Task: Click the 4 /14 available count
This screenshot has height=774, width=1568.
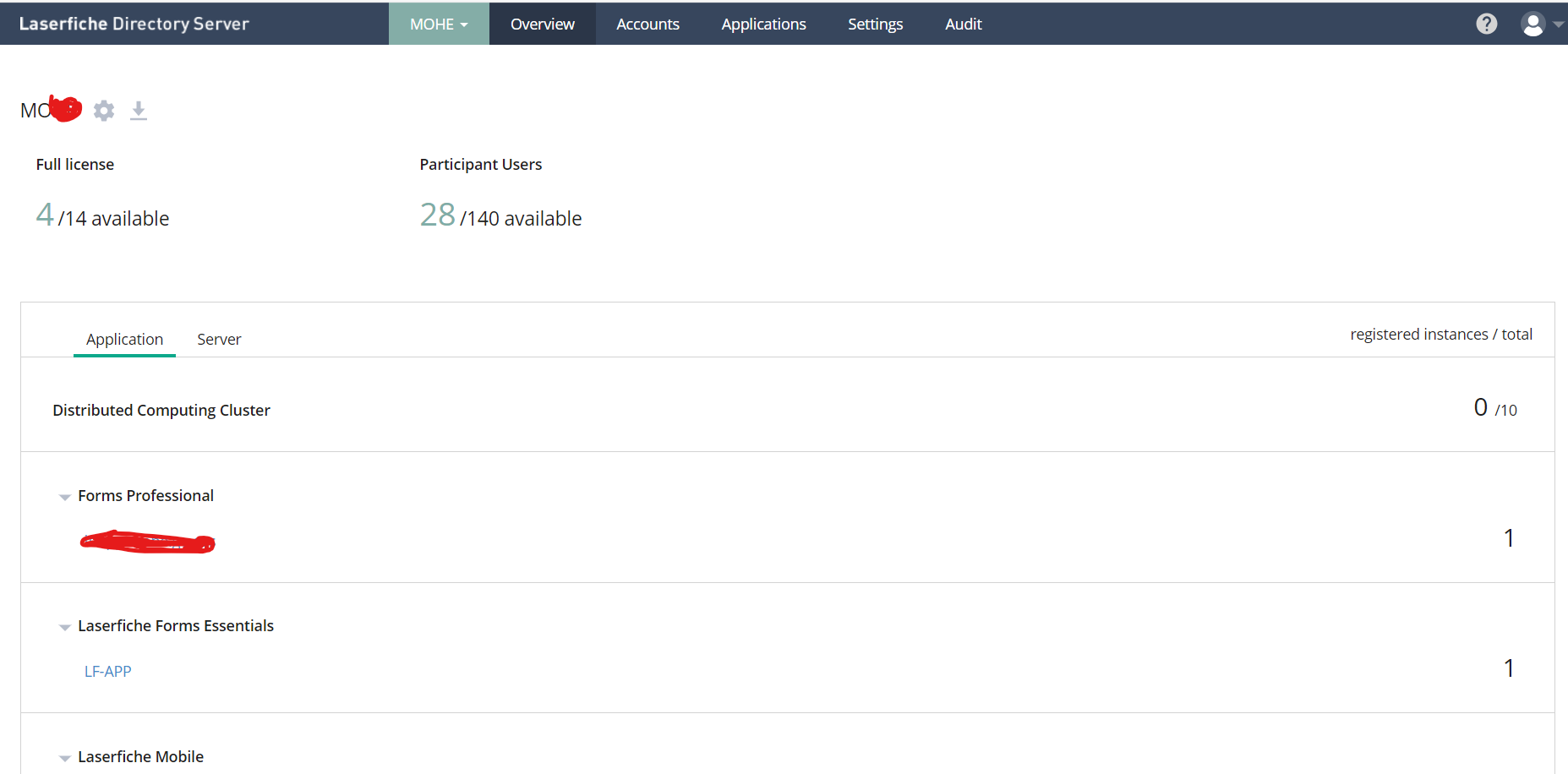Action: pos(102,215)
